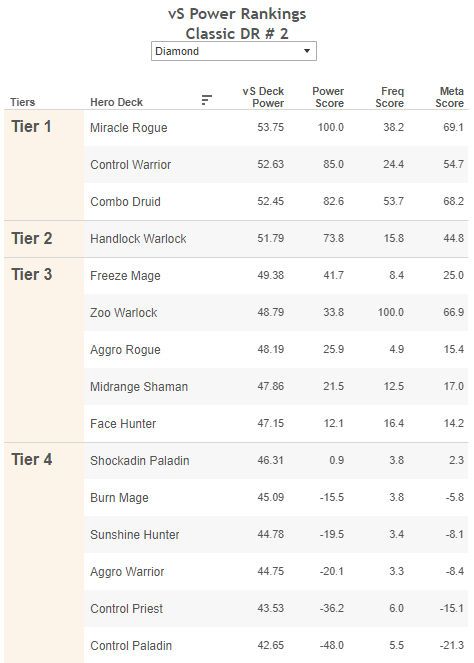Select the Control Warrior deck name

[131, 164]
